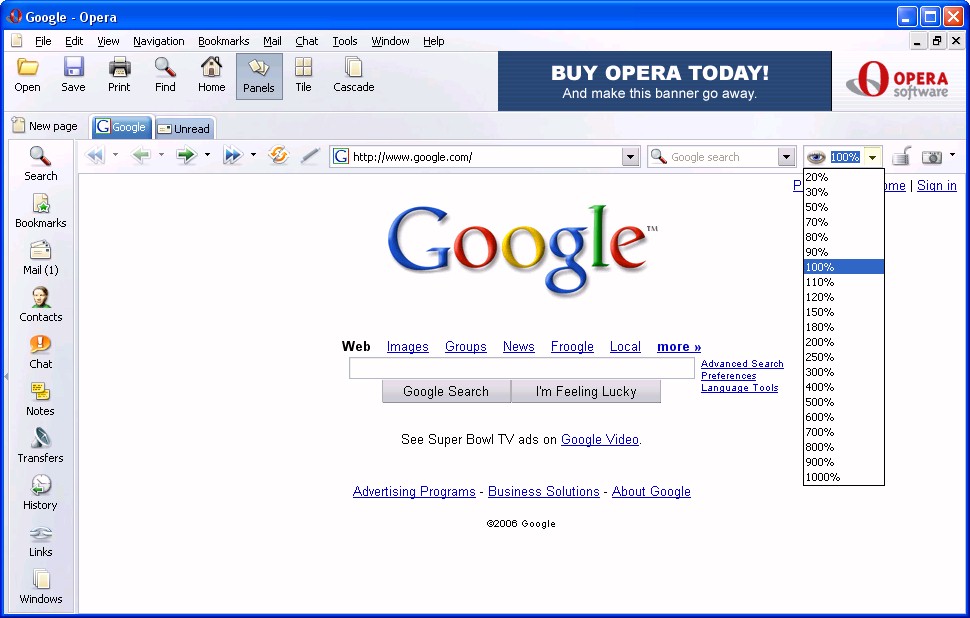Open the Back history dropdown arrow
The height and width of the screenshot is (618, 970).
point(161,155)
